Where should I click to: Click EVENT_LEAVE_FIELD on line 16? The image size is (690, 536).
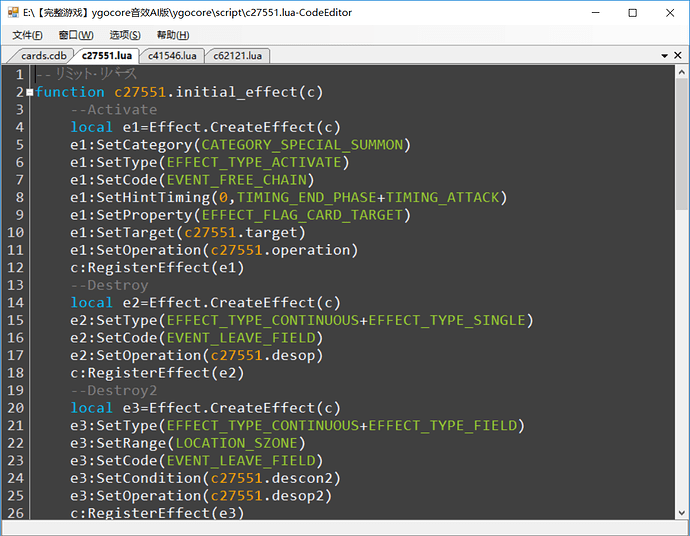coord(241,338)
